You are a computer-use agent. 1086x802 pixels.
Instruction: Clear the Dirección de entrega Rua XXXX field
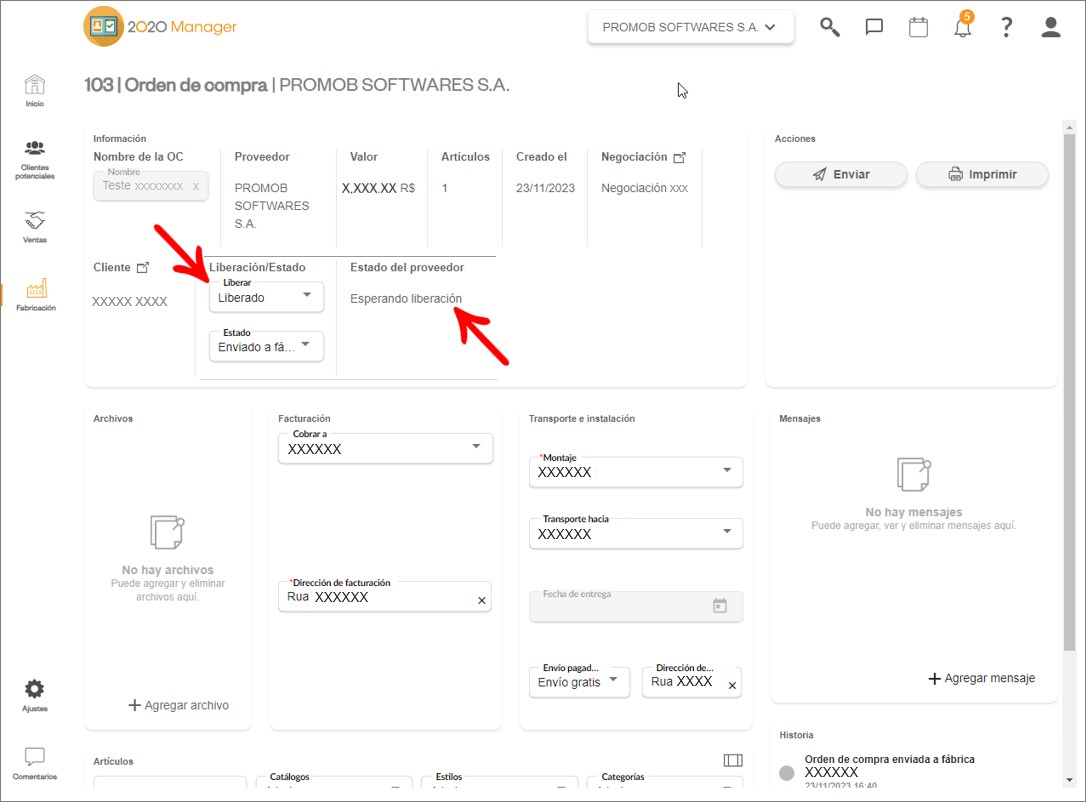pos(732,686)
